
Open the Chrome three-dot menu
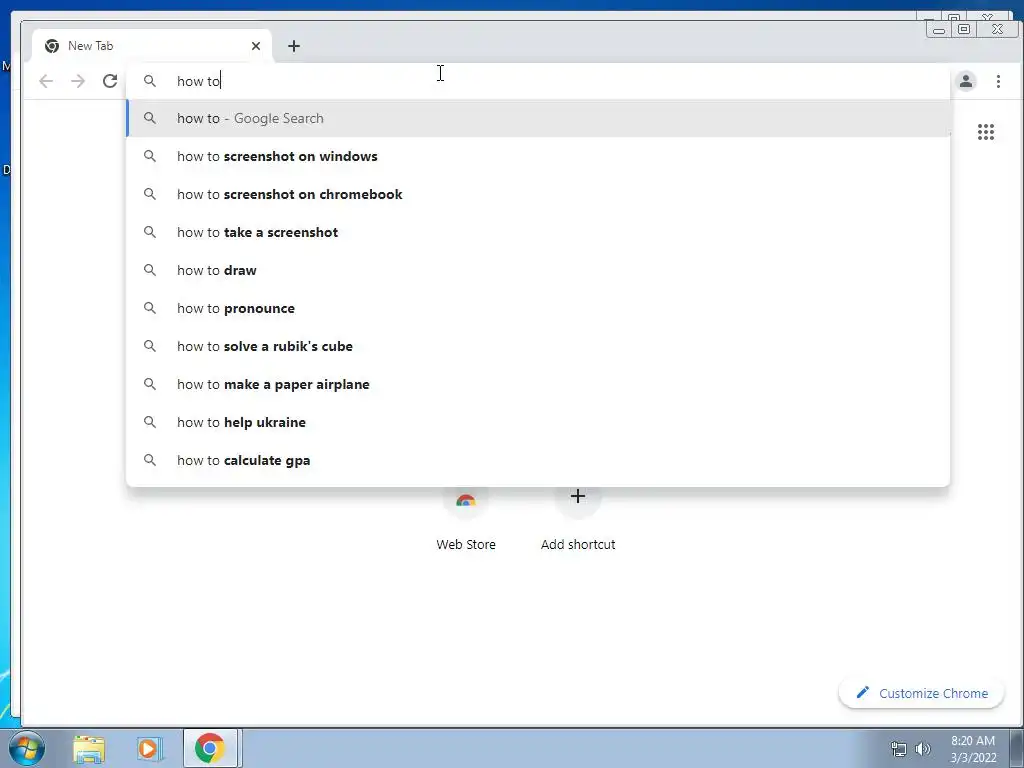pos(998,81)
